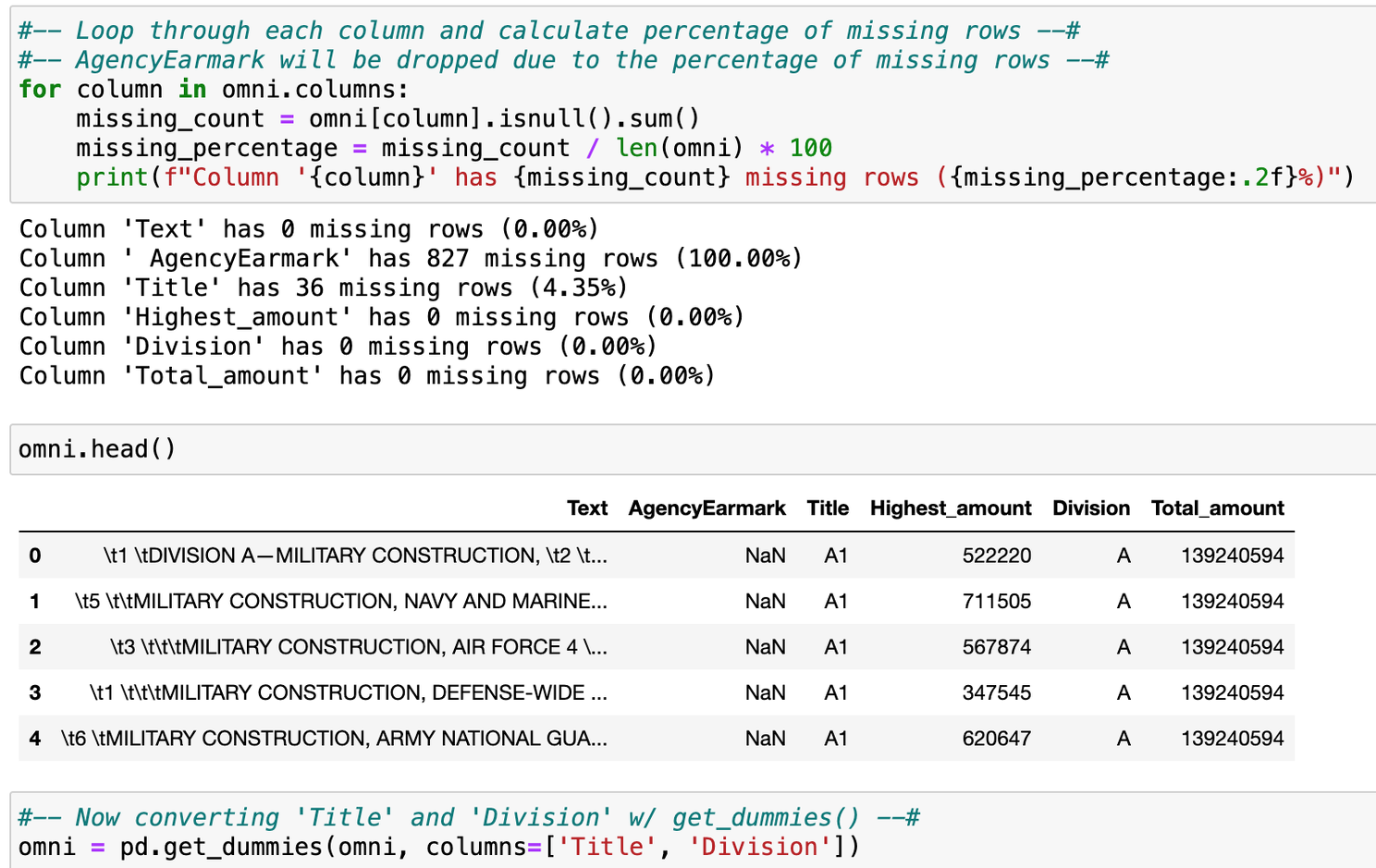Click the comment about converting 'Title' and 'Division'
Image resolution: width=1376 pixels, height=868 pixels.
point(469,818)
